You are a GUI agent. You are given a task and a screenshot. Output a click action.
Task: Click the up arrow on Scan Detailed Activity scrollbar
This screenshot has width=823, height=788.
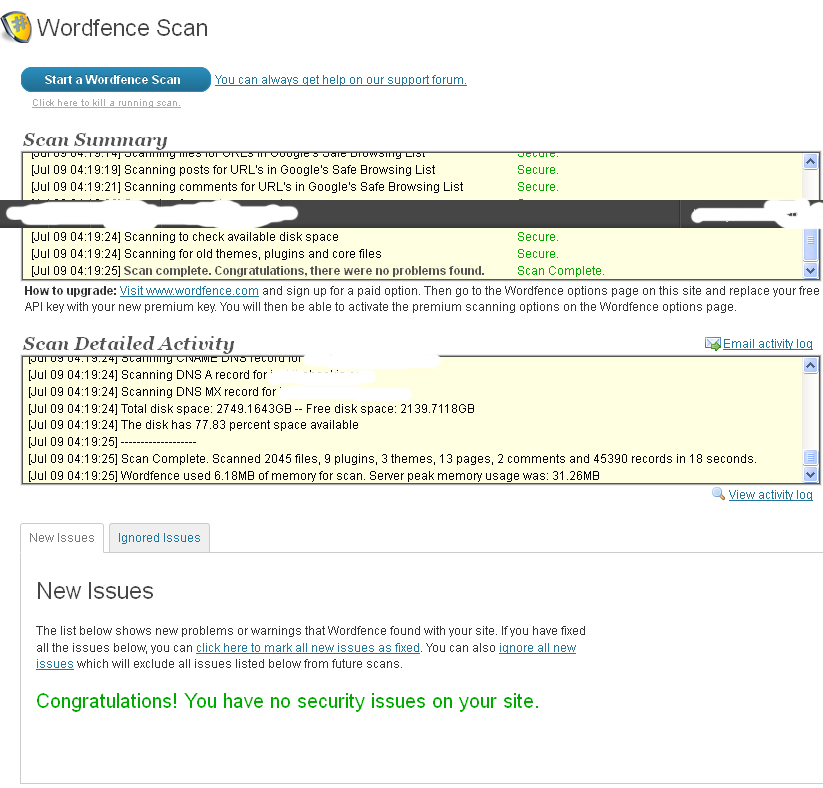[x=810, y=365]
